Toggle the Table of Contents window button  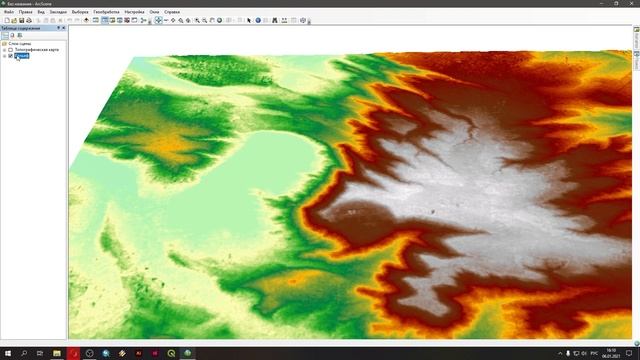pos(105,20)
